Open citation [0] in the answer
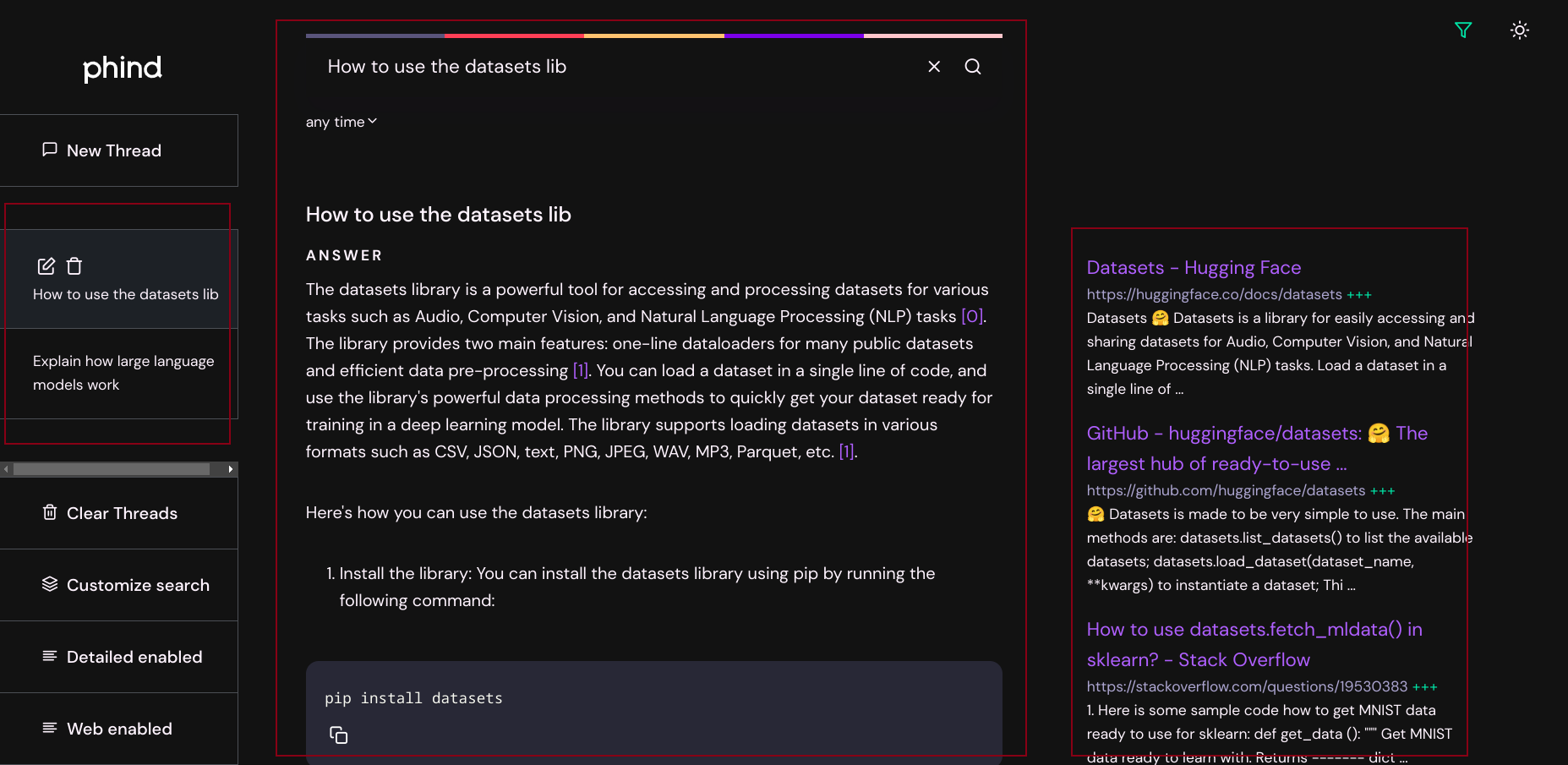1568x765 pixels. tap(972, 316)
